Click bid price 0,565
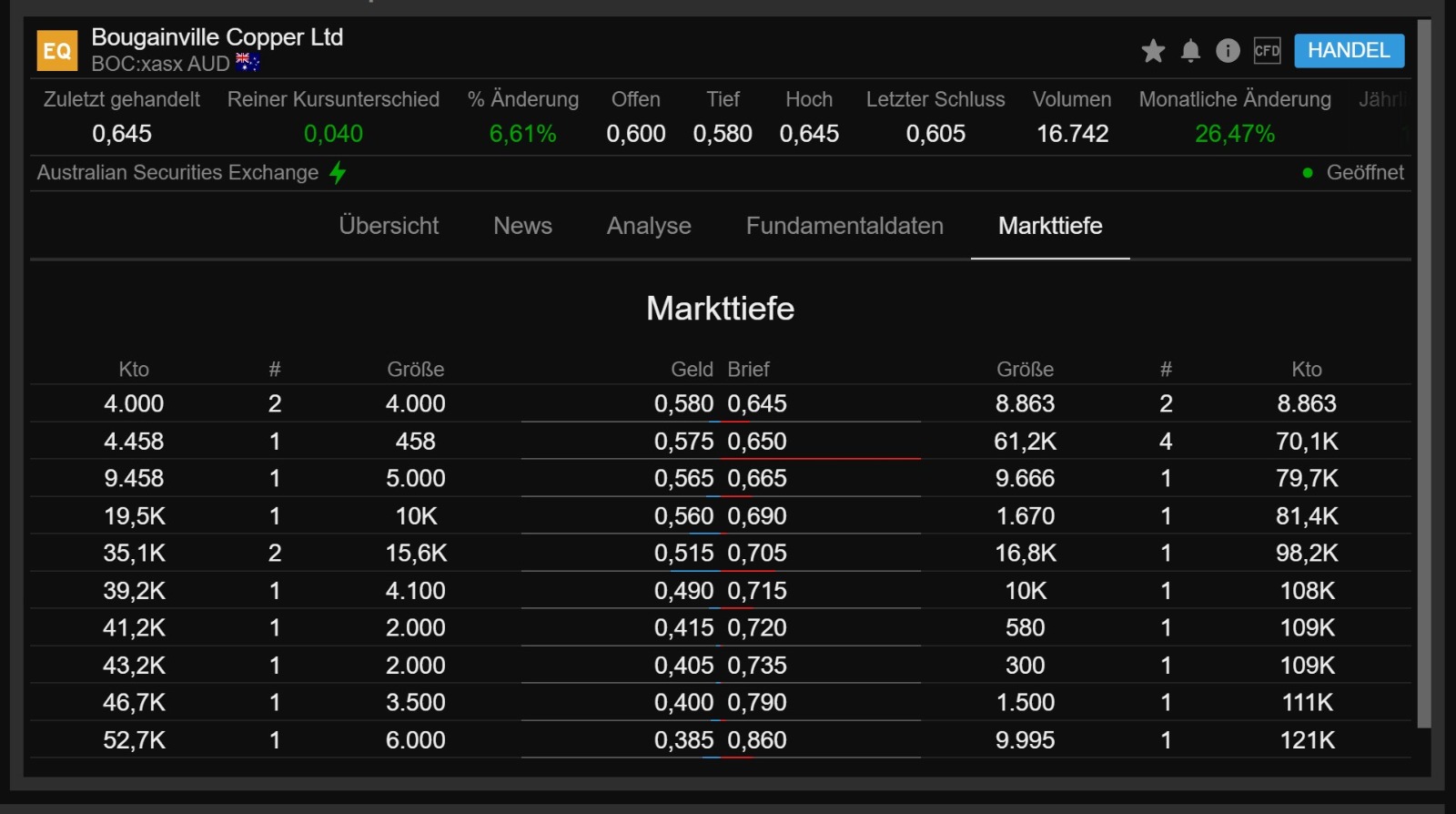1456x814 pixels. pos(683,479)
